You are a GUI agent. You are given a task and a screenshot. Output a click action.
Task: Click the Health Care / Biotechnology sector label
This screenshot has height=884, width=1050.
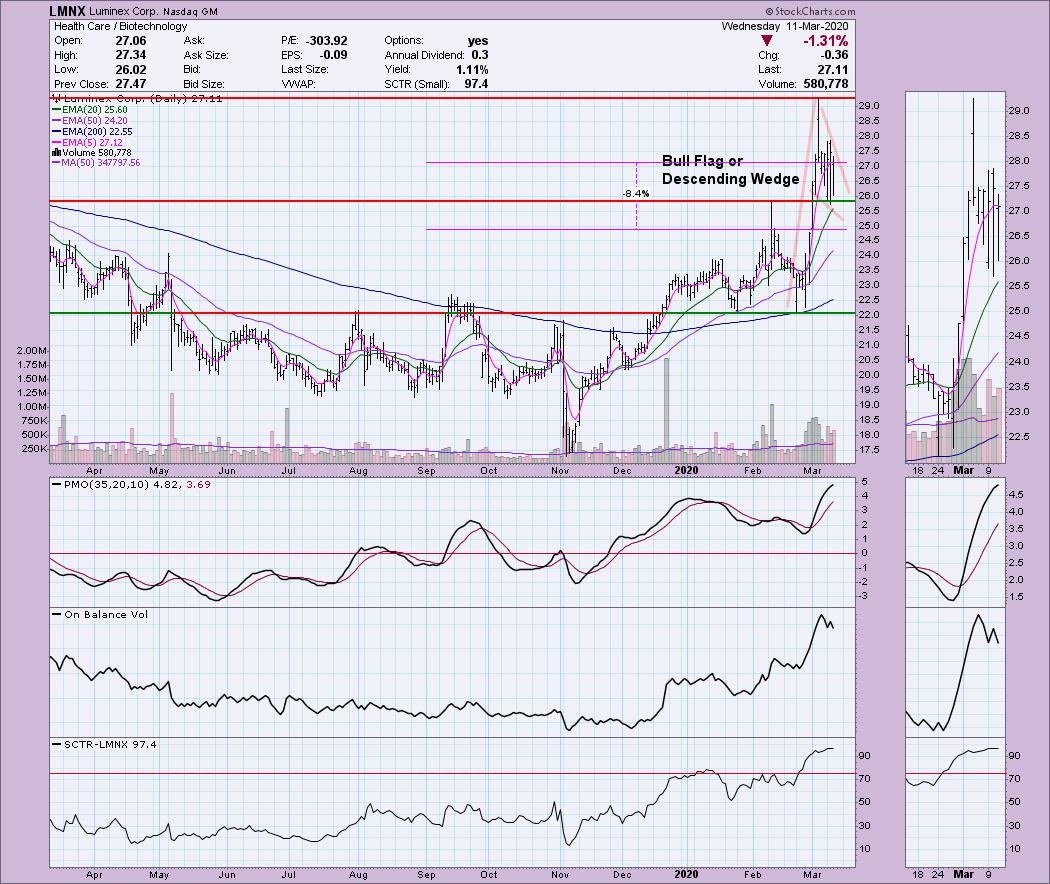(121, 26)
